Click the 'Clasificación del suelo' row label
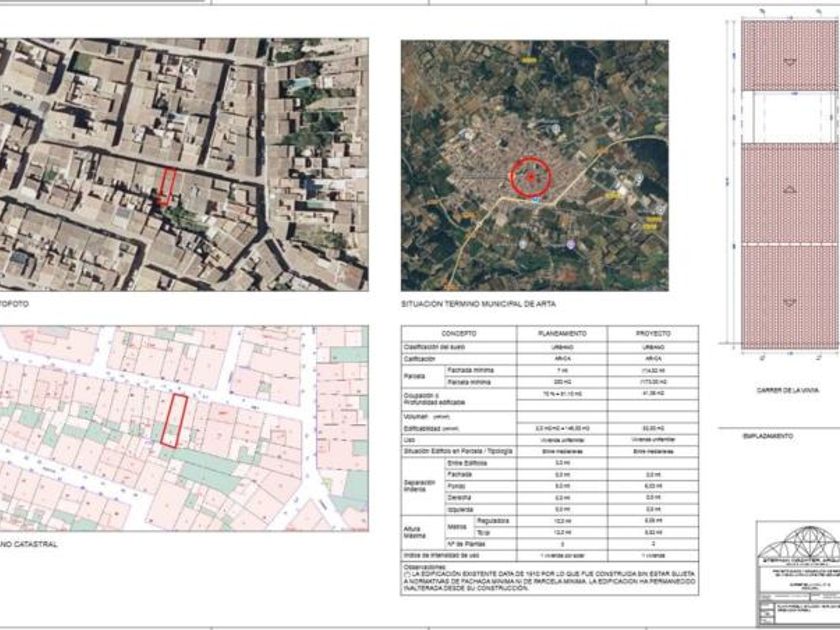840x630 pixels. pyautogui.click(x=434, y=347)
